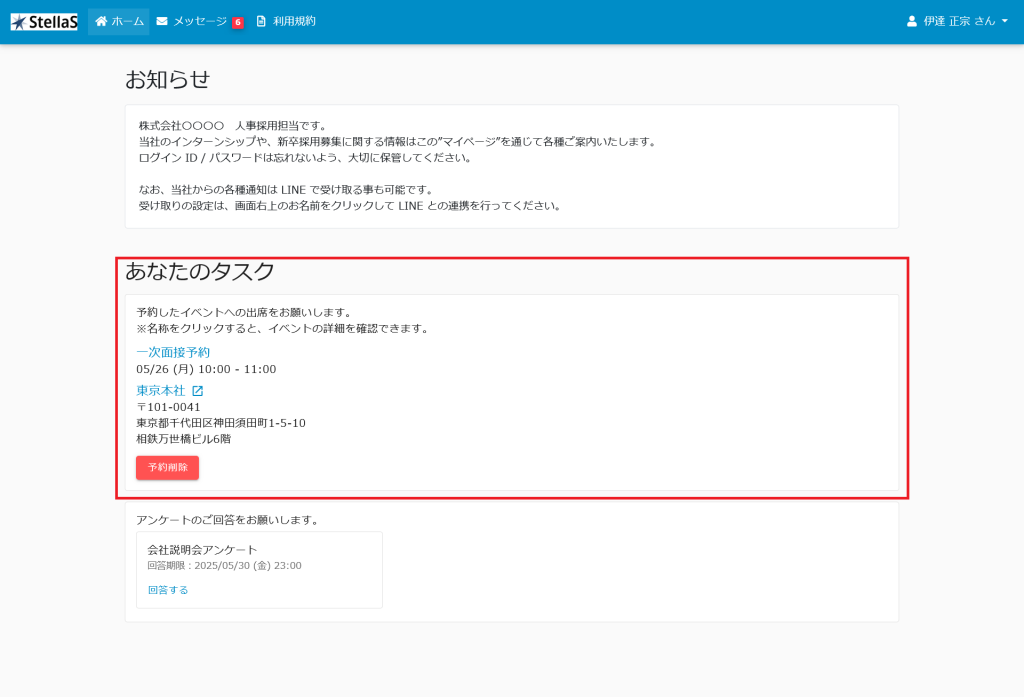Click the StellaS logo
Image resolution: width=1024 pixels, height=697 pixels.
coord(44,21)
